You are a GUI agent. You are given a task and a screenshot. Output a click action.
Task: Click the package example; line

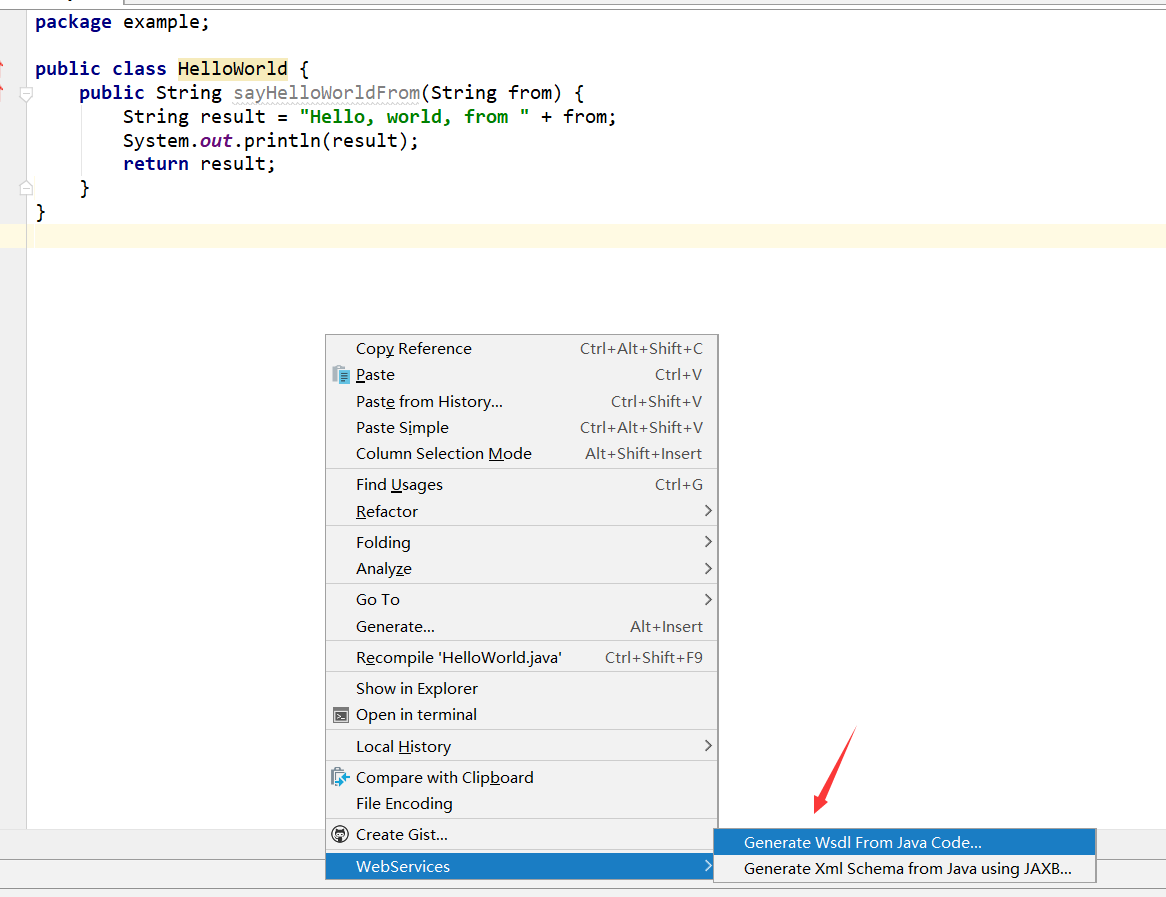click(x=123, y=22)
